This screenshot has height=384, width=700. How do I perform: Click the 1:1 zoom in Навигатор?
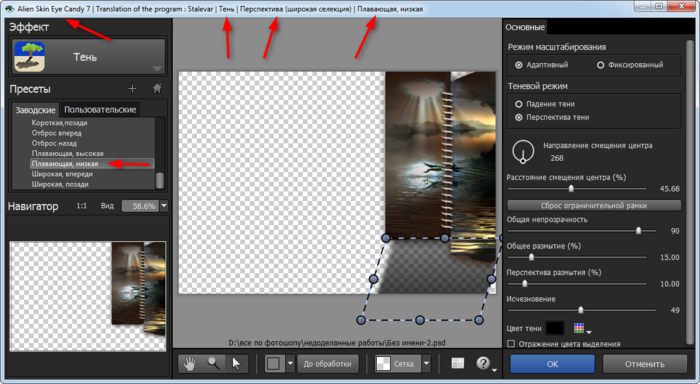pyautogui.click(x=81, y=206)
